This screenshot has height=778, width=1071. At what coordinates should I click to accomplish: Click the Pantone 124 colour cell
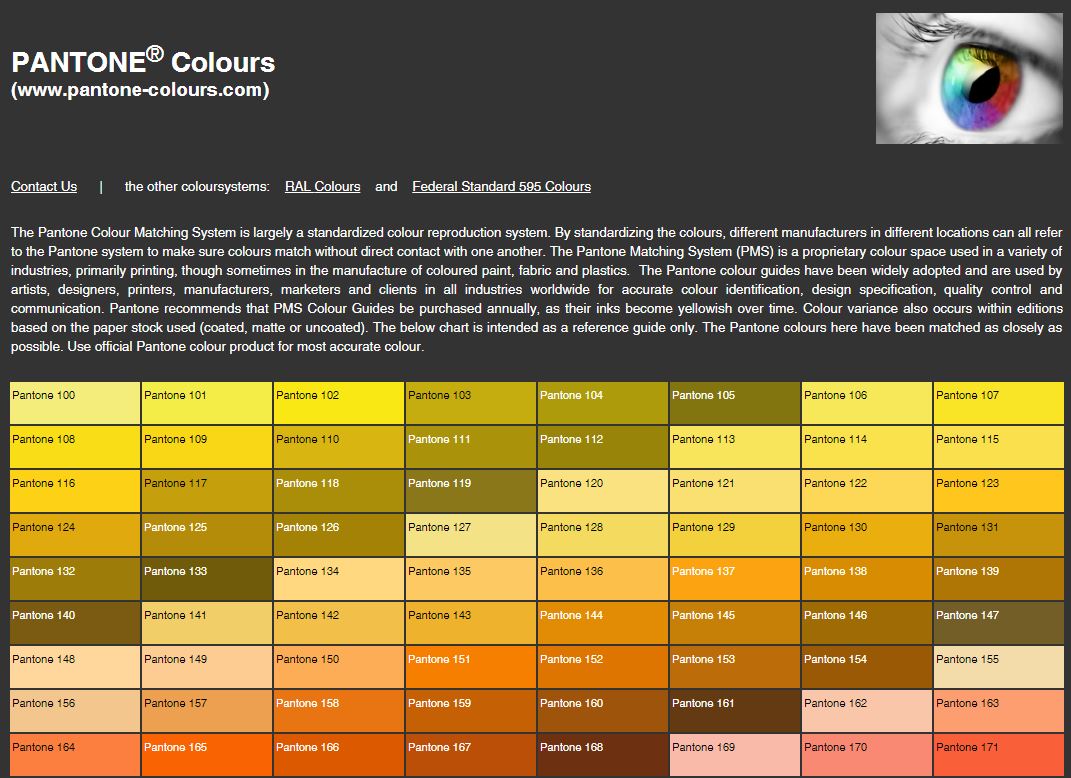coord(75,535)
